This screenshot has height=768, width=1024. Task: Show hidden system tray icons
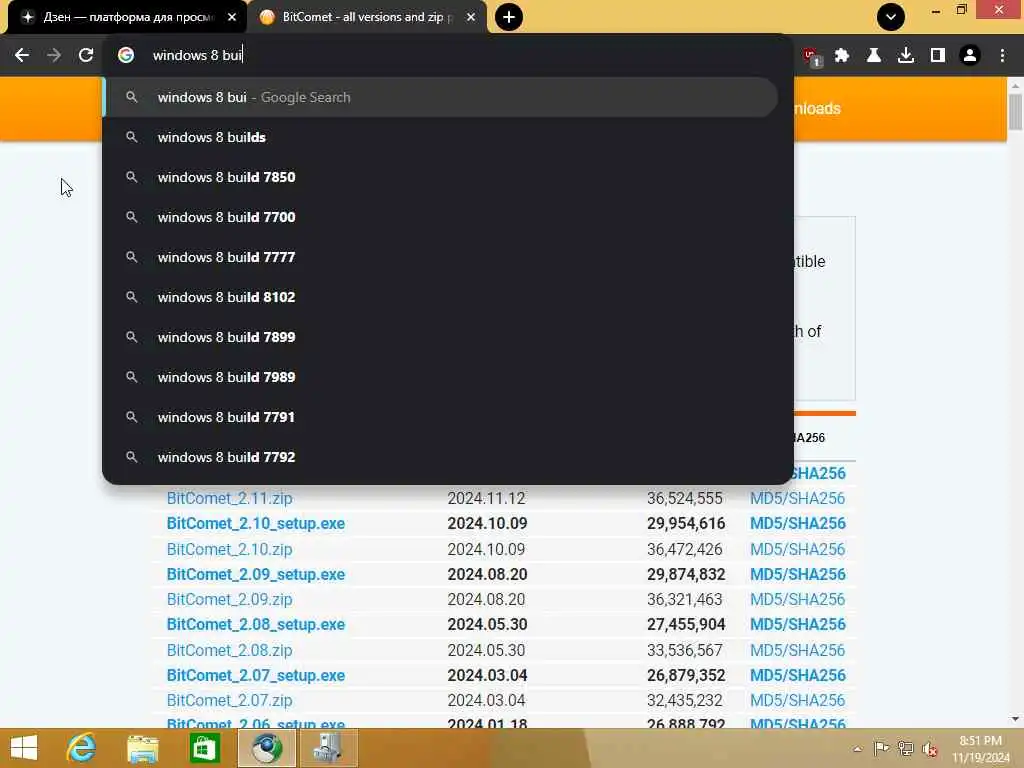coord(857,749)
